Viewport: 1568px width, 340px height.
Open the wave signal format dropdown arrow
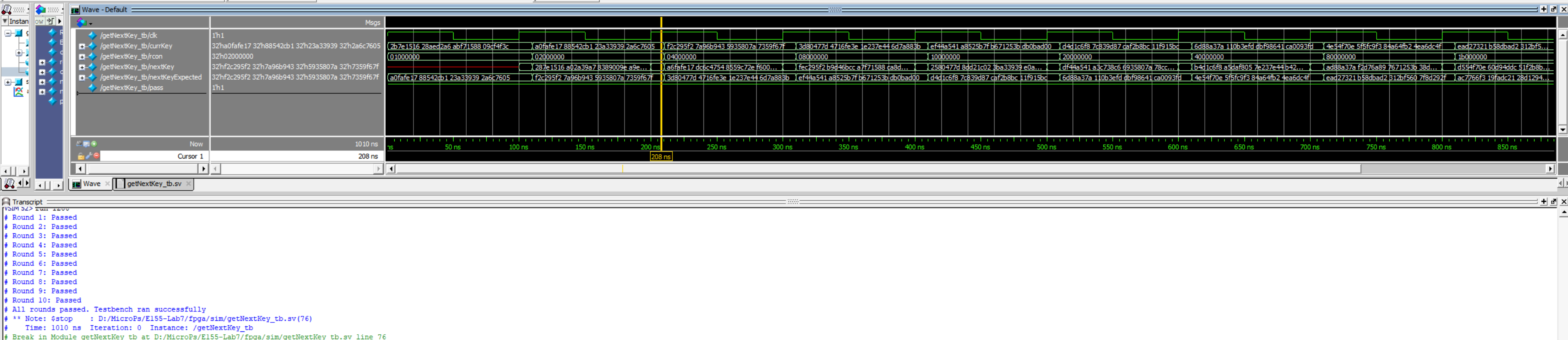click(x=91, y=24)
